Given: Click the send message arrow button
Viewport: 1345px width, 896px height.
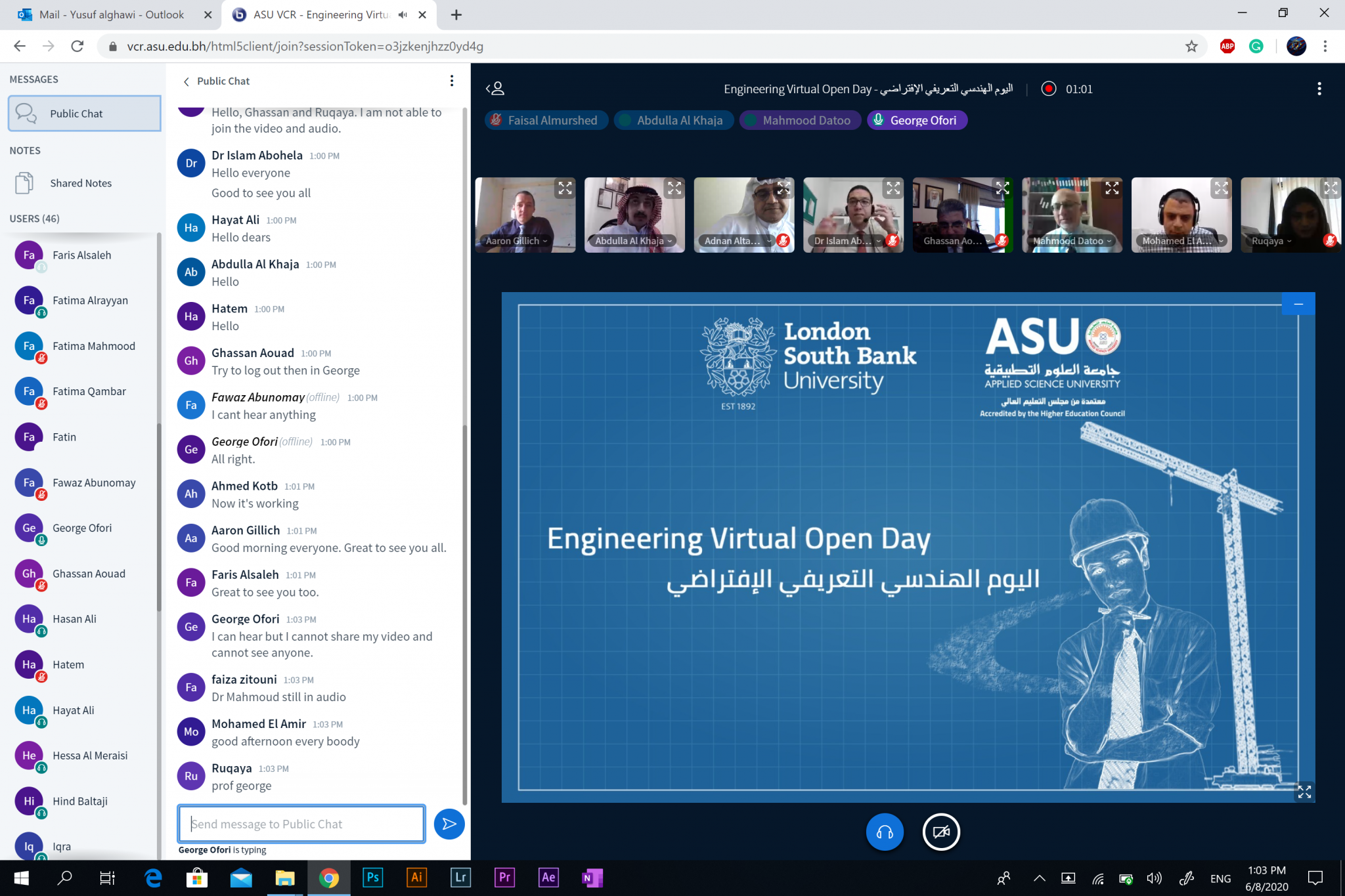Looking at the screenshot, I should tap(449, 824).
